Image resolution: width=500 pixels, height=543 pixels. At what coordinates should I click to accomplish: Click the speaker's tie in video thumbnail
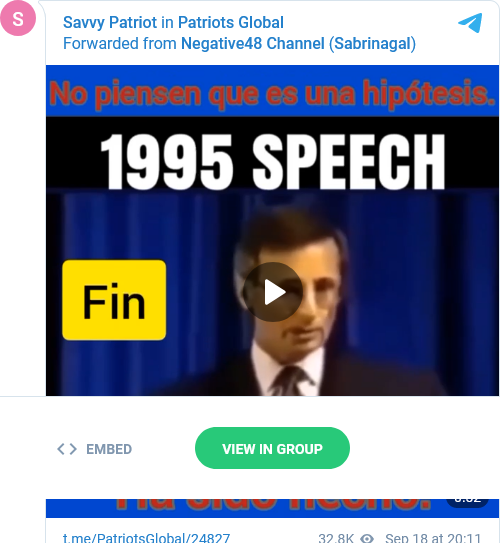click(x=290, y=382)
